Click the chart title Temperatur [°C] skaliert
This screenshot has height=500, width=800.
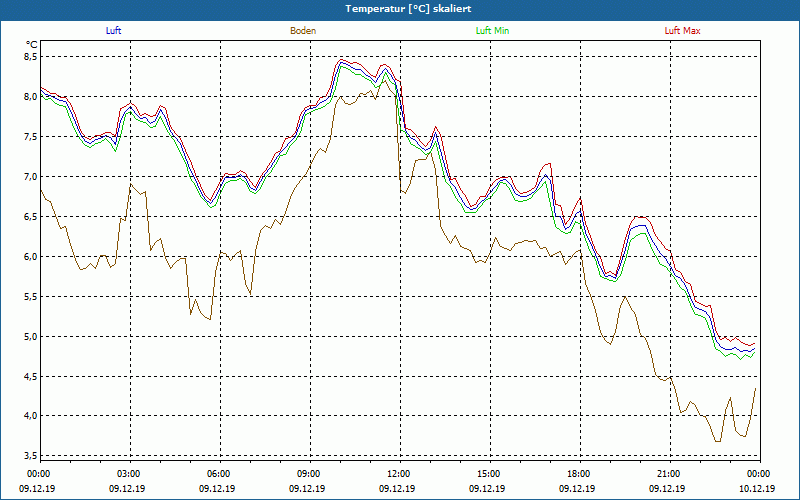[408, 9]
